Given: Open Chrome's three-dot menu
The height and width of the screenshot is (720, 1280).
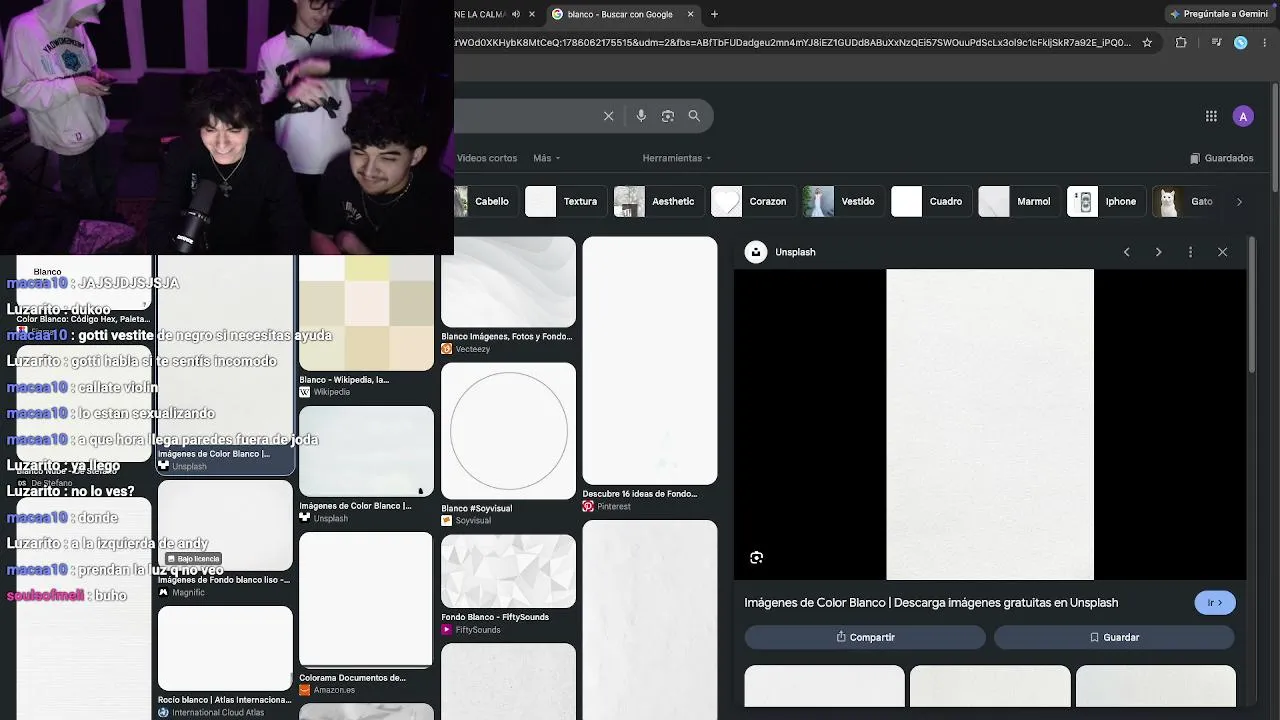Looking at the screenshot, I should tap(1265, 43).
